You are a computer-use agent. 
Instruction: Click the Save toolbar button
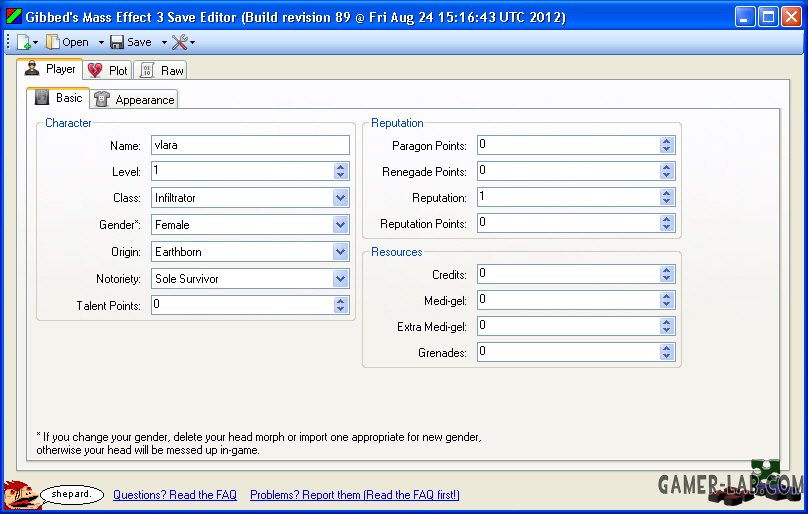[131, 42]
